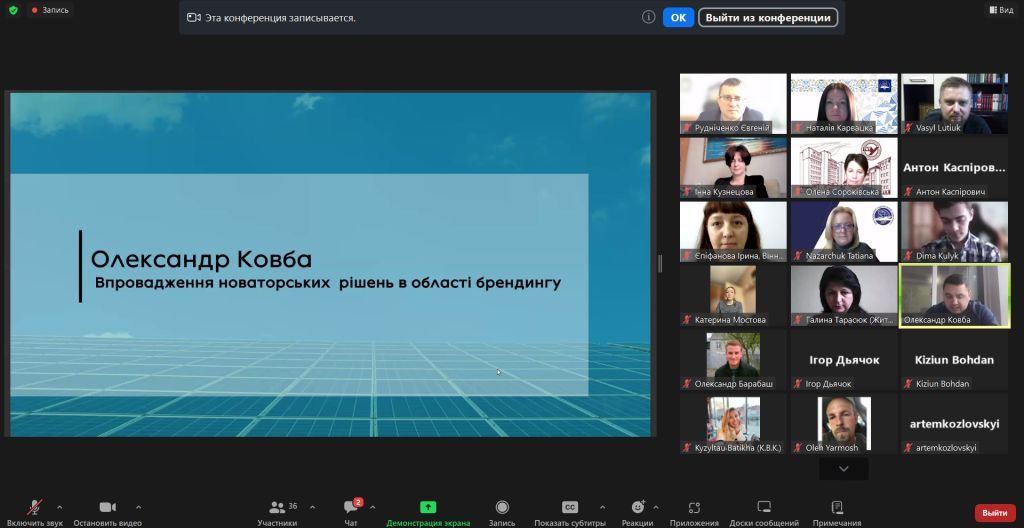The image size is (1024, 528).
Task: Expand audio options arrow beside microphone
Action: [60, 507]
